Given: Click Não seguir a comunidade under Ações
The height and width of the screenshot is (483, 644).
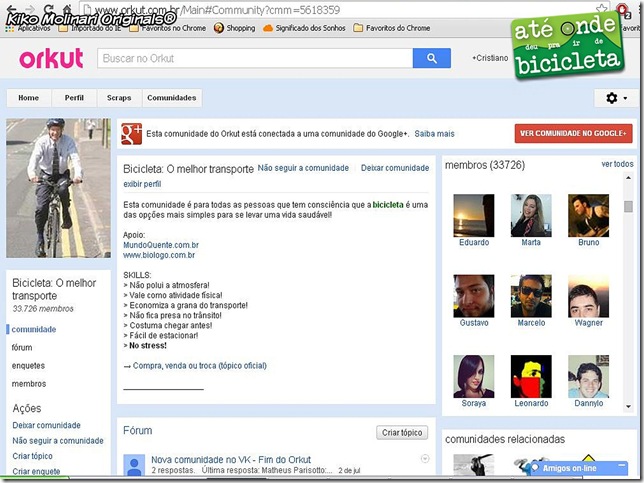Looking at the screenshot, I should [x=58, y=441].
